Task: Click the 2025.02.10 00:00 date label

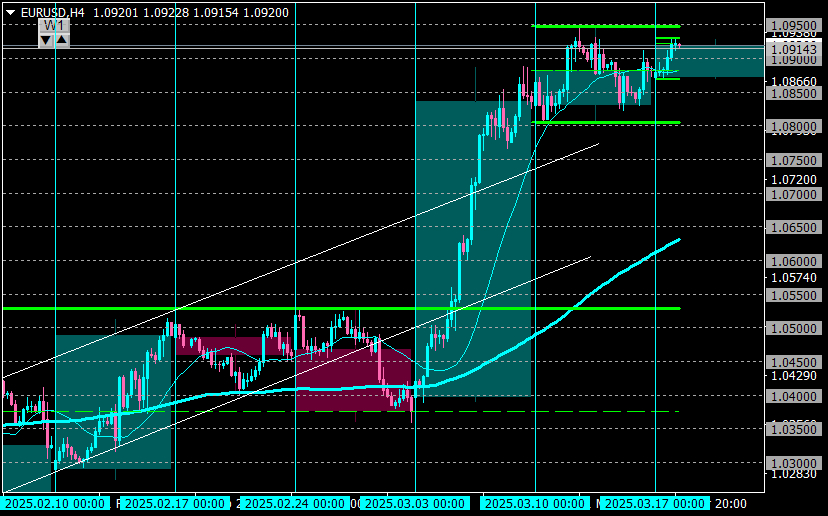Action: coord(54,503)
